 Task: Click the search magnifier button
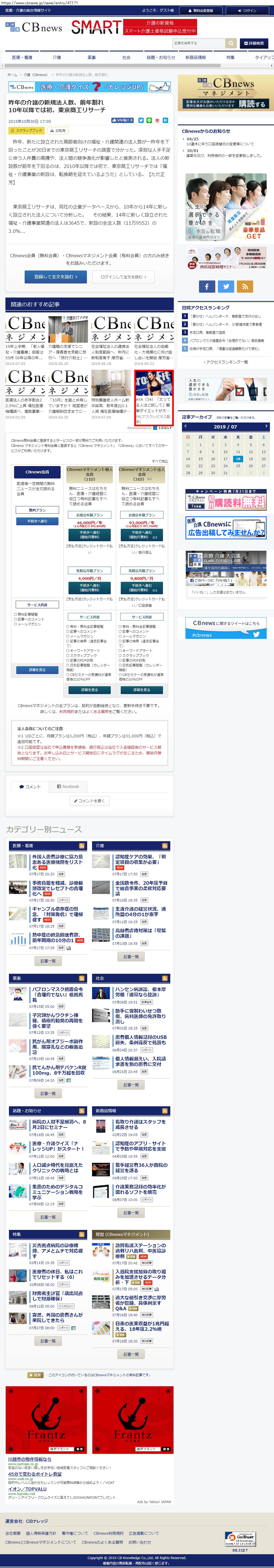click(231, 43)
